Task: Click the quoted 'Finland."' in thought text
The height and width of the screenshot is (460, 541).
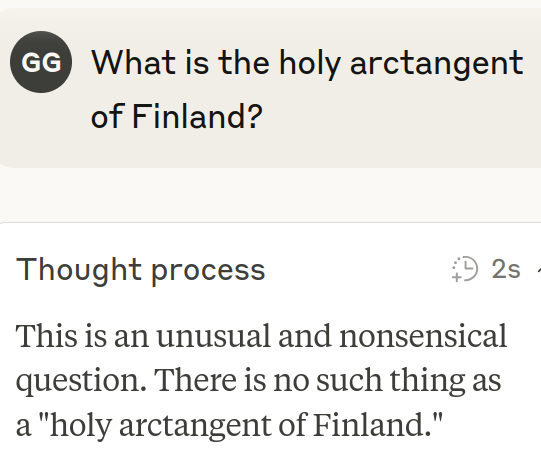Action: (378, 424)
